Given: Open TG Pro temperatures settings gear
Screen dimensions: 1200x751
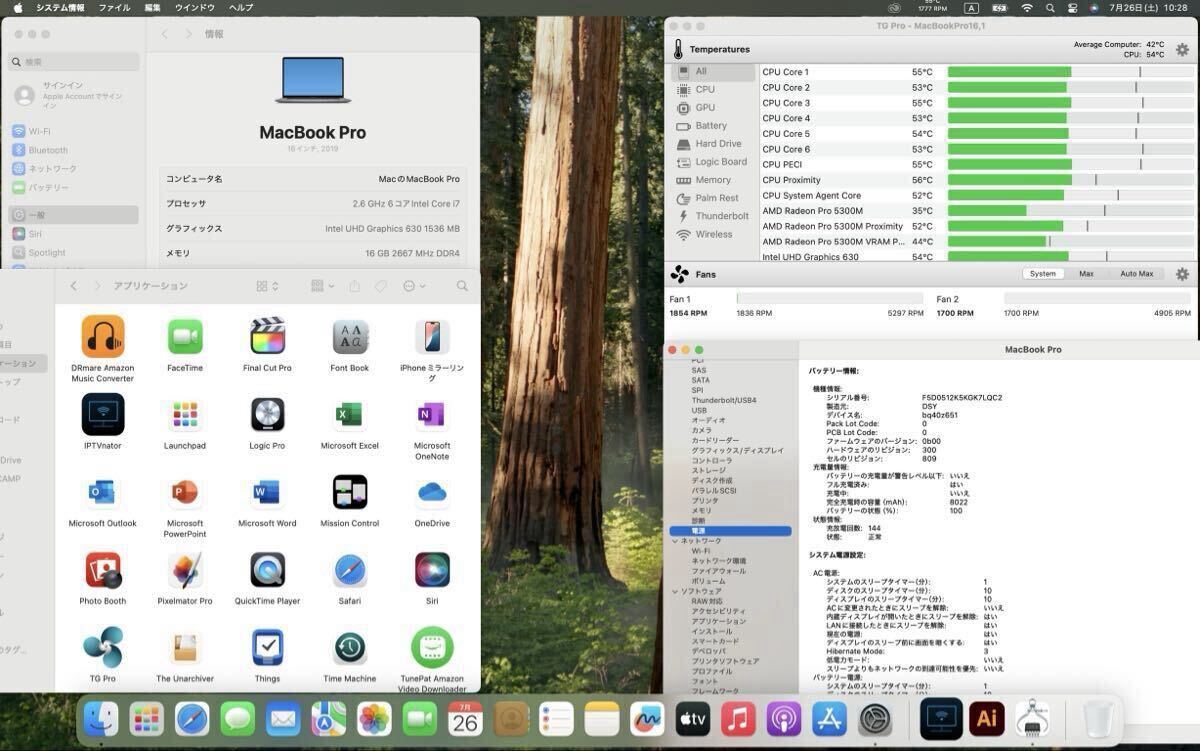Looking at the screenshot, I should pos(1182,49).
